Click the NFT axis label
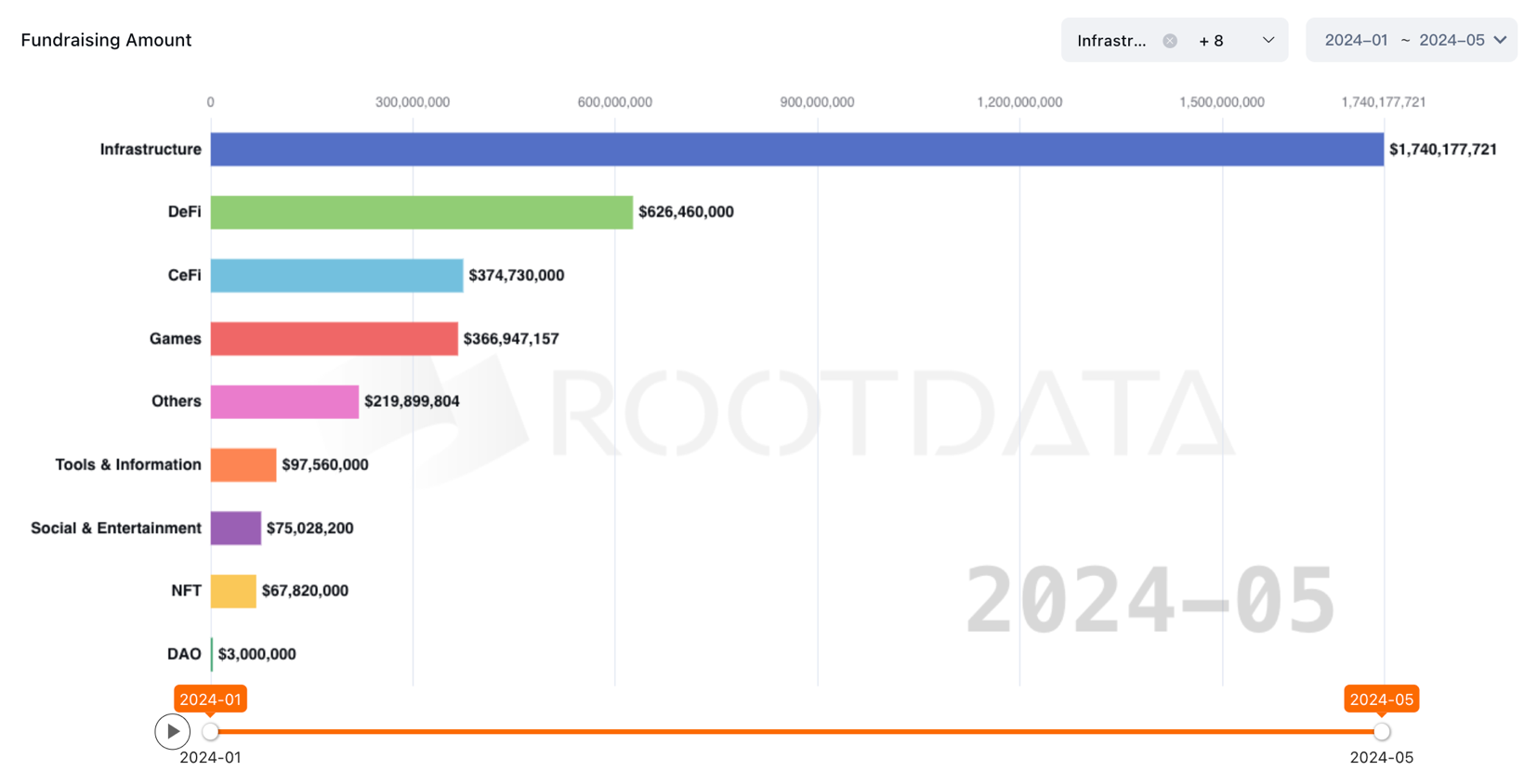 (x=186, y=591)
